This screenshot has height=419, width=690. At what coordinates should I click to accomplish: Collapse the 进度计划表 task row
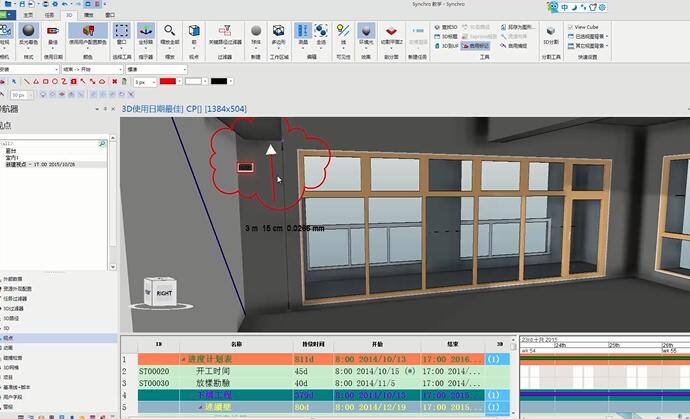click(x=182, y=359)
